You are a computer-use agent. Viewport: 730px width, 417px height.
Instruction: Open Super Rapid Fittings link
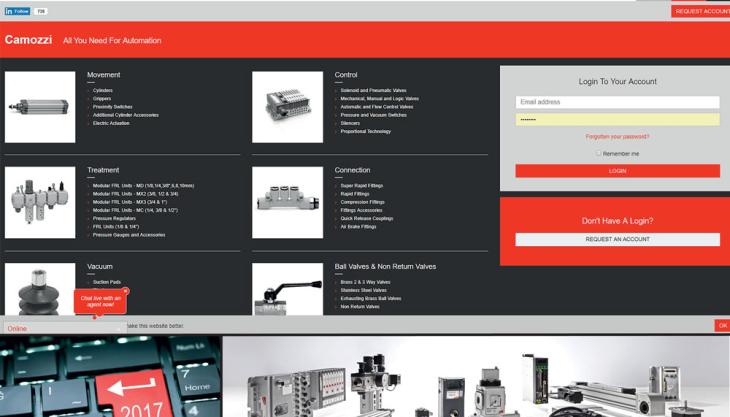pos(362,186)
